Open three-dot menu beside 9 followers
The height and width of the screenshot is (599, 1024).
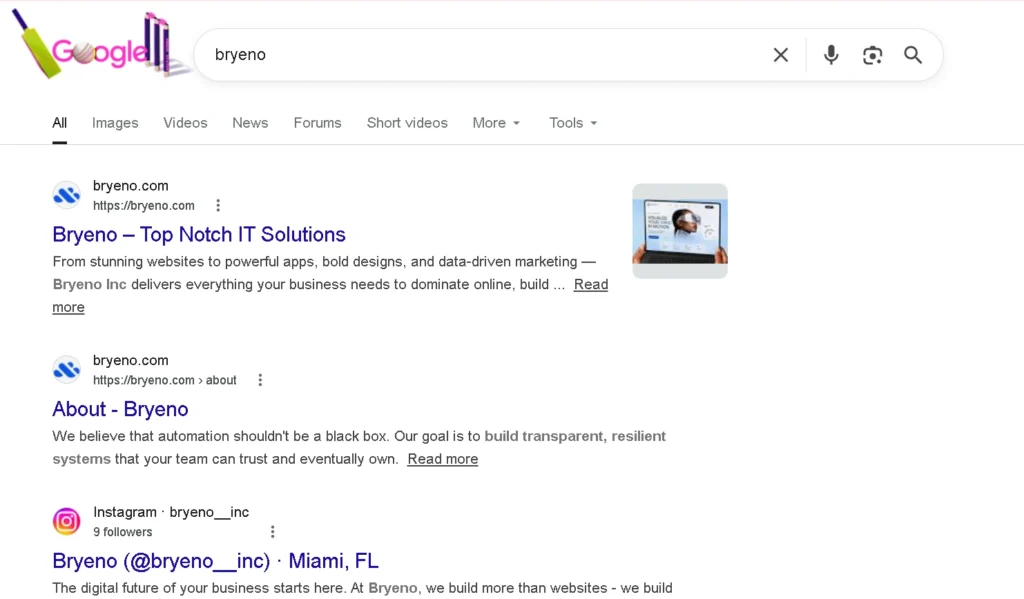[272, 532]
